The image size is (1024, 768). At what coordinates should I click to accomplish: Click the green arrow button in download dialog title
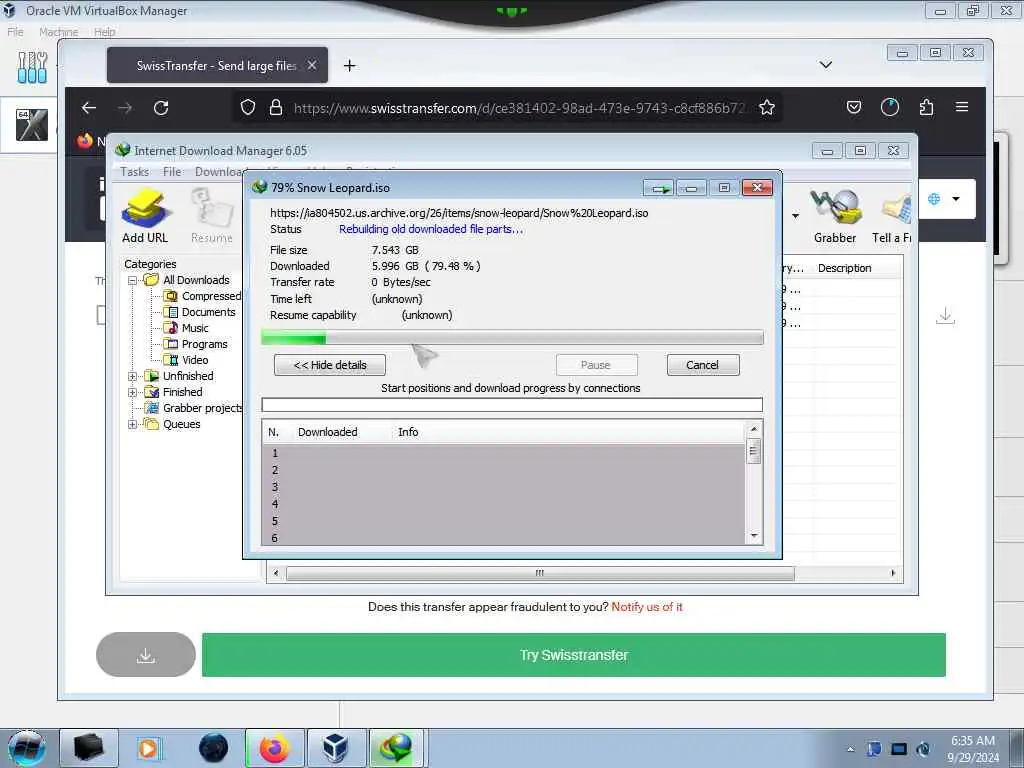659,188
